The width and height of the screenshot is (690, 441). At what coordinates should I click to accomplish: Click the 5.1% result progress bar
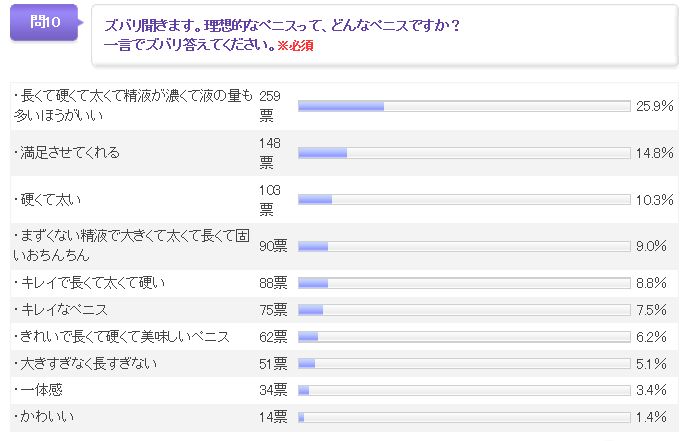(464, 363)
